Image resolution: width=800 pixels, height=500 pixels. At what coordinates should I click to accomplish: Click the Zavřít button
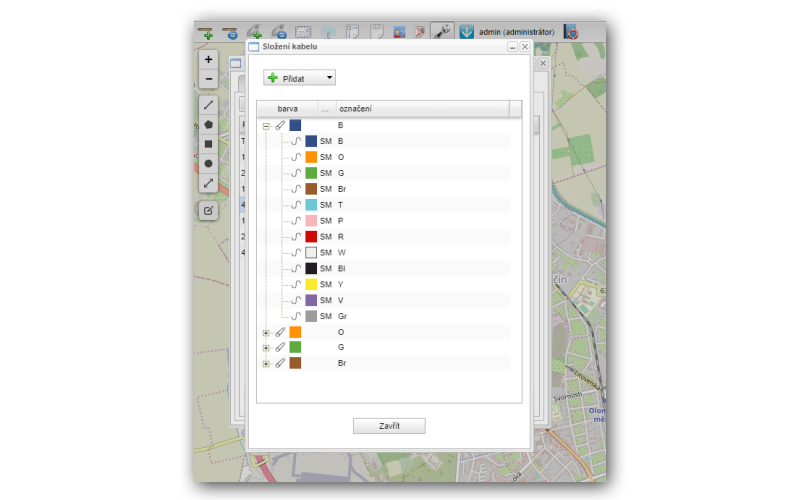click(389, 426)
